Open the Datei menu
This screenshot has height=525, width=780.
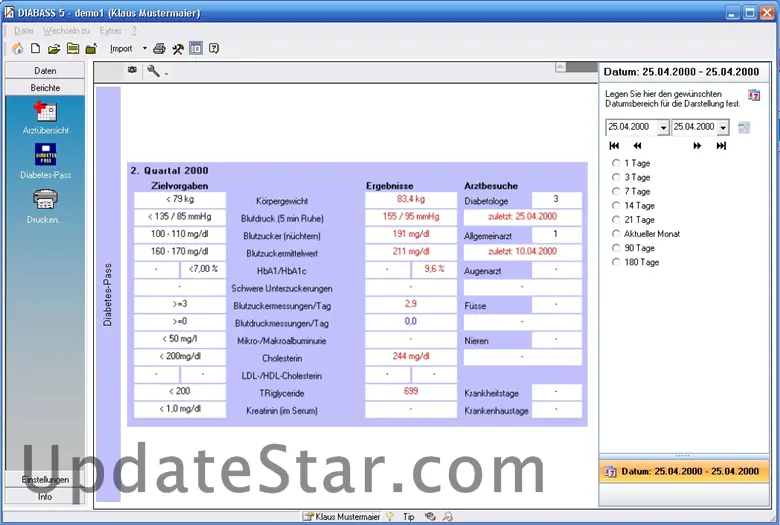pos(24,31)
